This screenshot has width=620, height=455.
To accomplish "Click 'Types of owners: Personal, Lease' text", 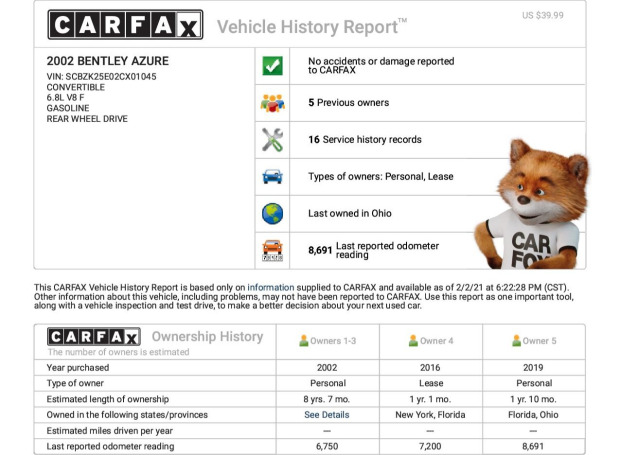I will click(x=380, y=176).
